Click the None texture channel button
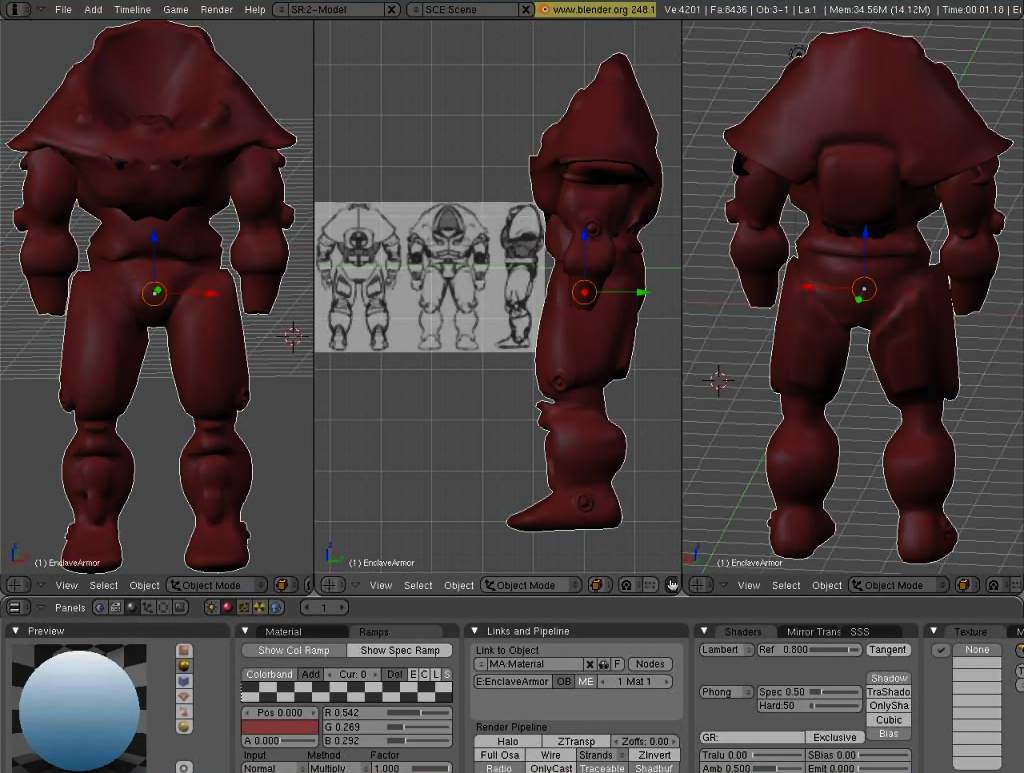 977,650
